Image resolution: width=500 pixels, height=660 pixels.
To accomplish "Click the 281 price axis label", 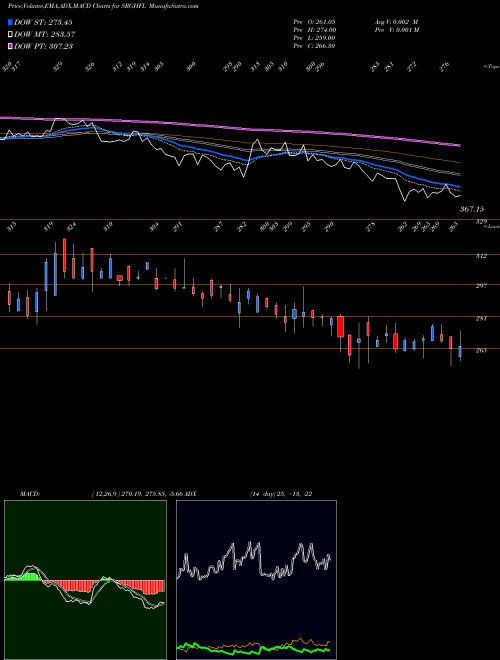I will coord(481,319).
